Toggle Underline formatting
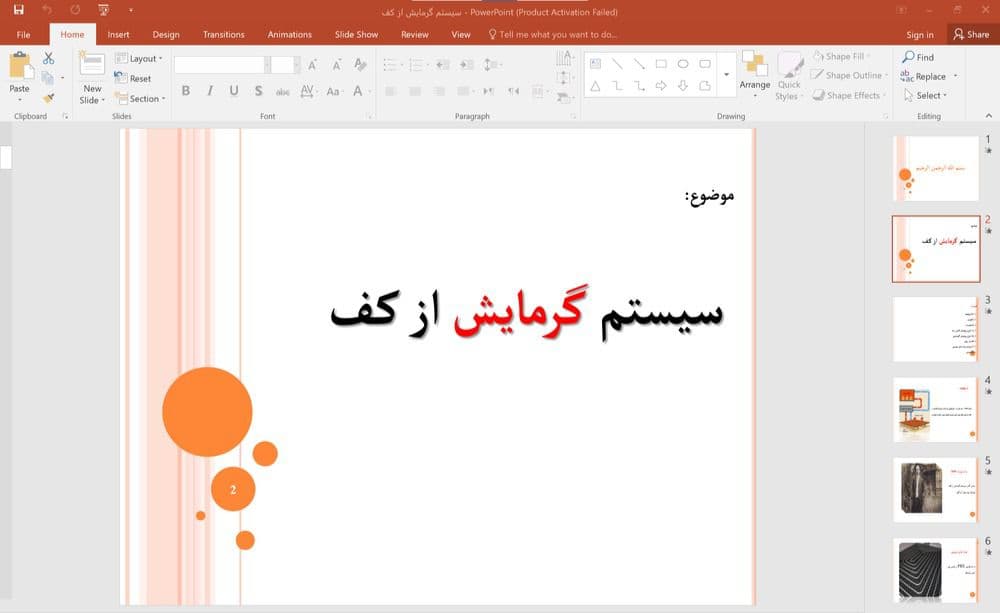 pyautogui.click(x=234, y=91)
